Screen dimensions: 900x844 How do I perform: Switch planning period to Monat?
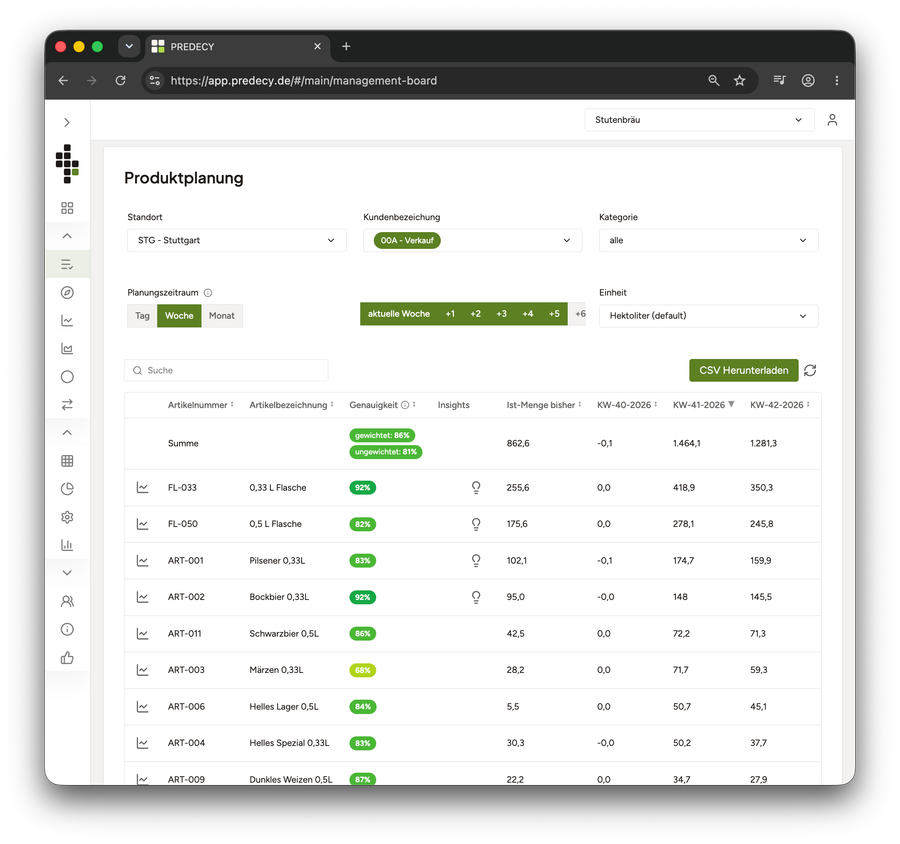pos(222,316)
